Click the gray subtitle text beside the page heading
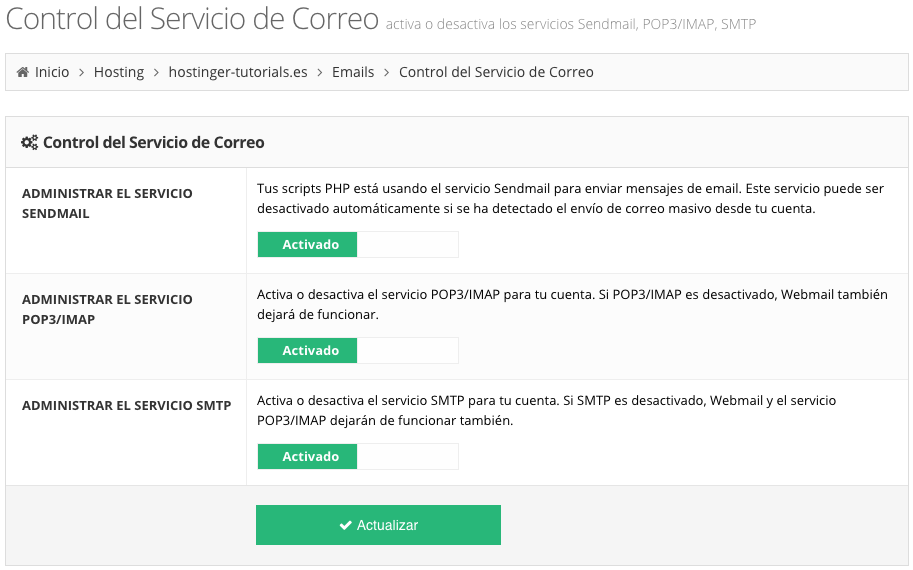The image size is (913, 570). [570, 23]
